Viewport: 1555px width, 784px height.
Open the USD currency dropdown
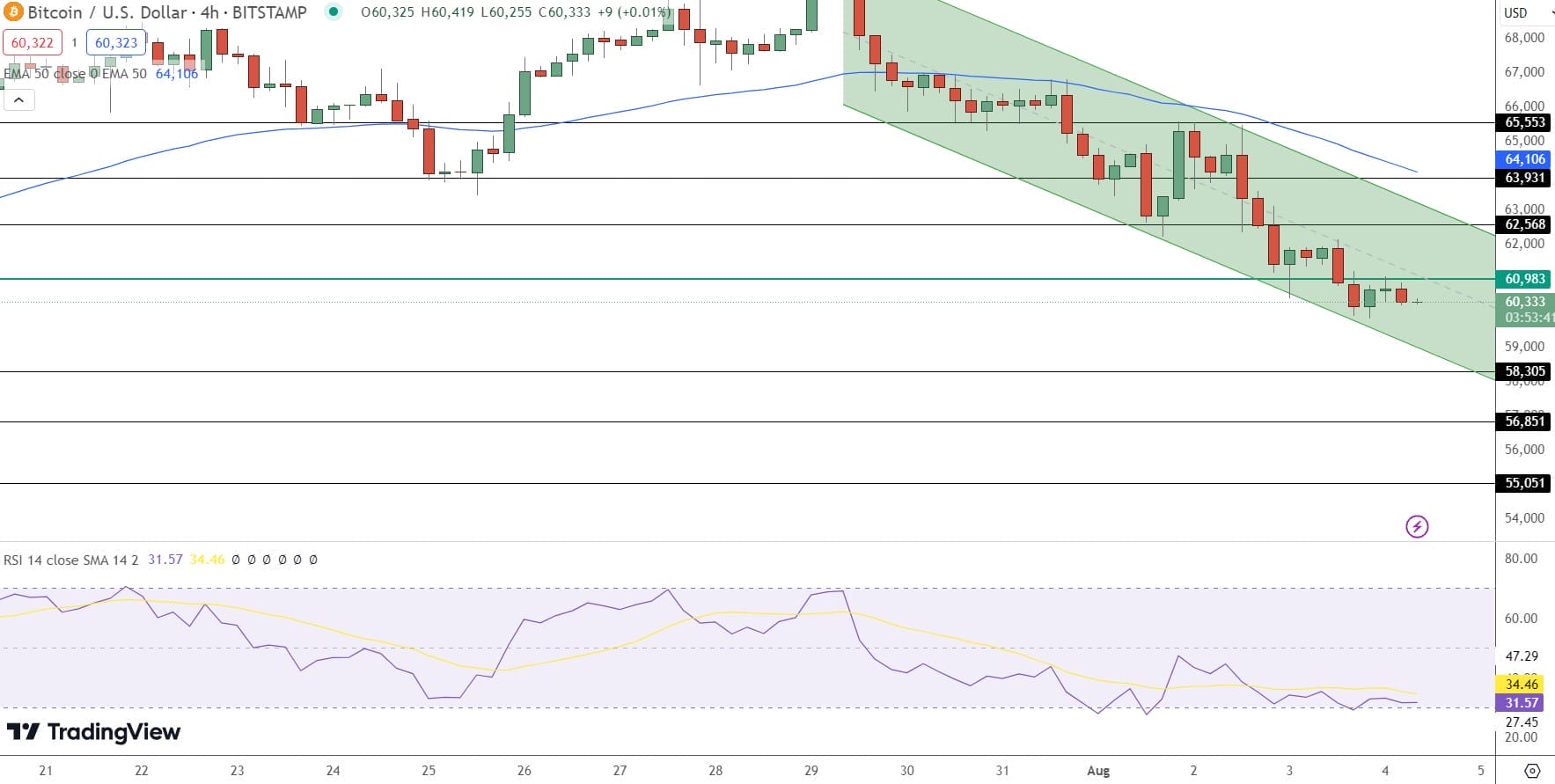click(x=1525, y=12)
